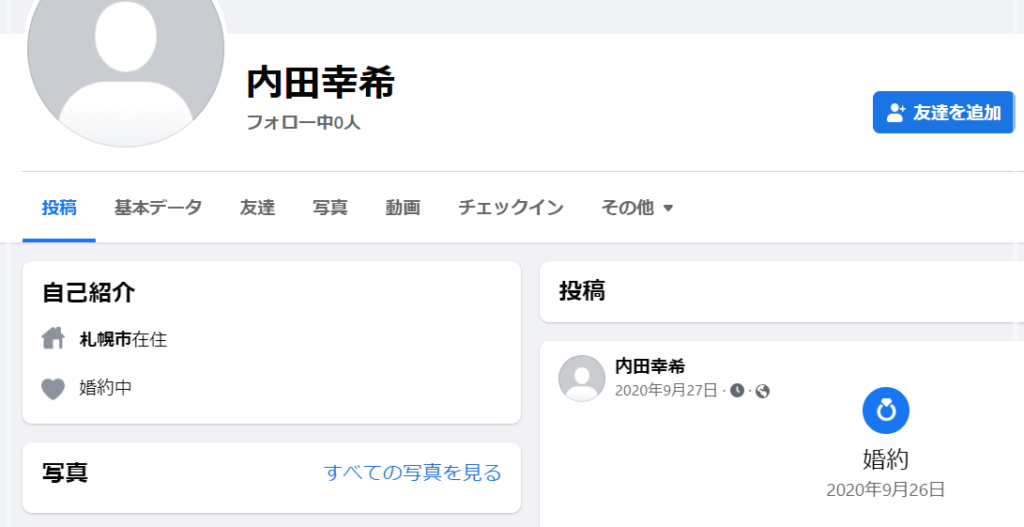Screen dimensions: 1024x527
Task: Switch to the 友達 tab
Action: [257, 208]
